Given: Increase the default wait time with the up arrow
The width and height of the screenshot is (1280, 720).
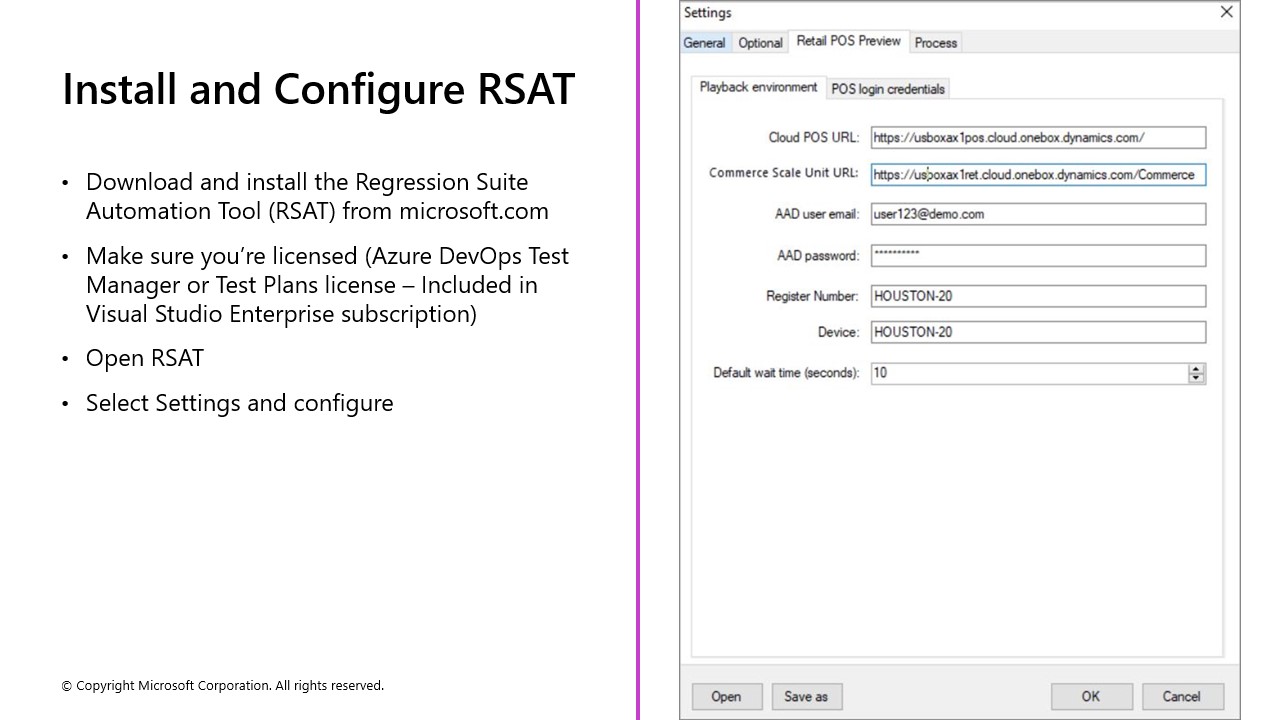Looking at the screenshot, I should pyautogui.click(x=1197, y=369).
